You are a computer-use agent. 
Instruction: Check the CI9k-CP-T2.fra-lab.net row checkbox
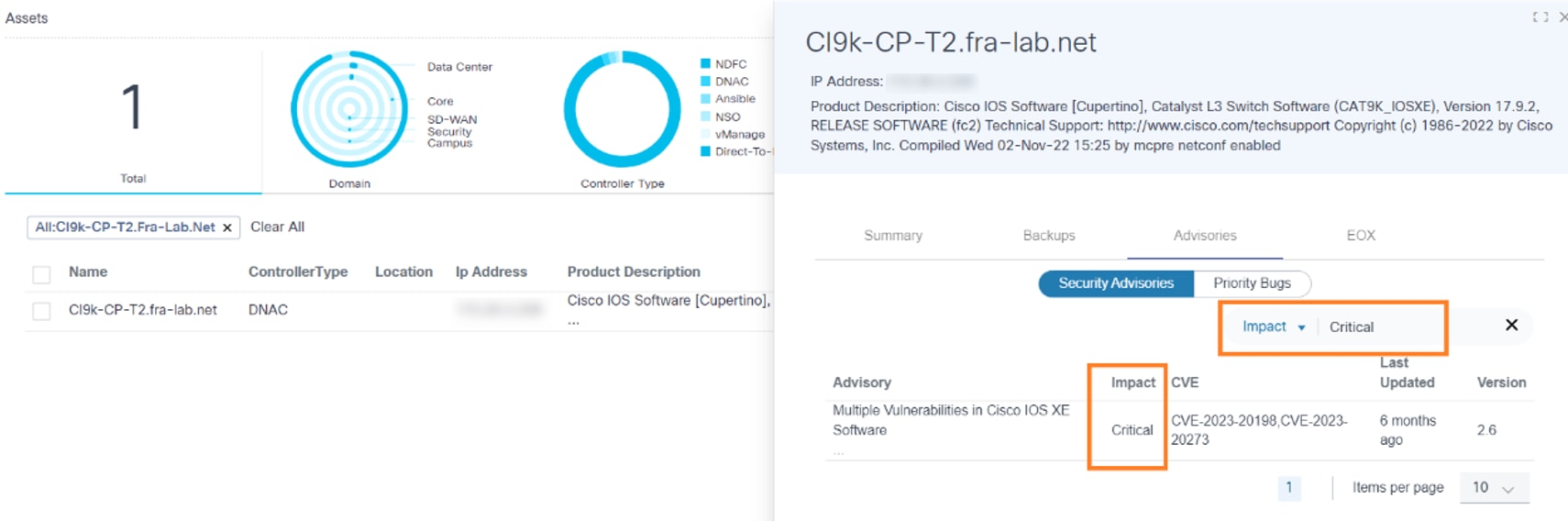coord(41,311)
